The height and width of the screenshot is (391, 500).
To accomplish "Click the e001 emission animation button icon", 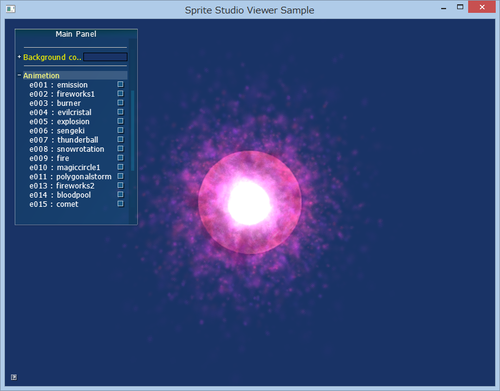I will pos(120,84).
